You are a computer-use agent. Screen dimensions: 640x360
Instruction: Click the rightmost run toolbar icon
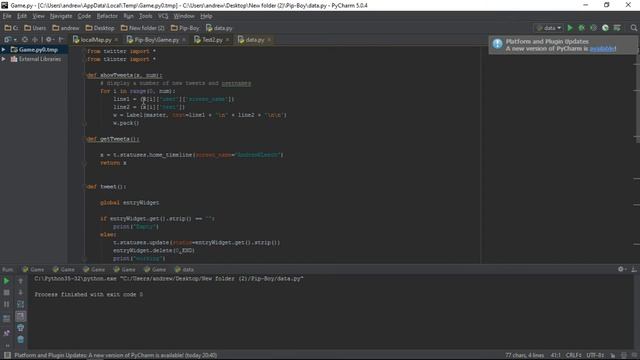(617, 28)
